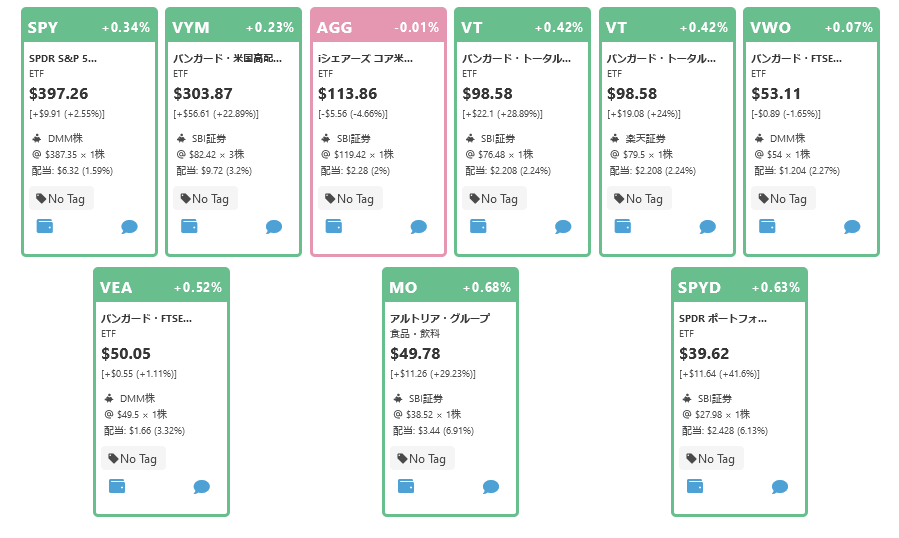
Task: Open comment bubble on the 楽天証券 VT card
Action: pyautogui.click(x=708, y=227)
